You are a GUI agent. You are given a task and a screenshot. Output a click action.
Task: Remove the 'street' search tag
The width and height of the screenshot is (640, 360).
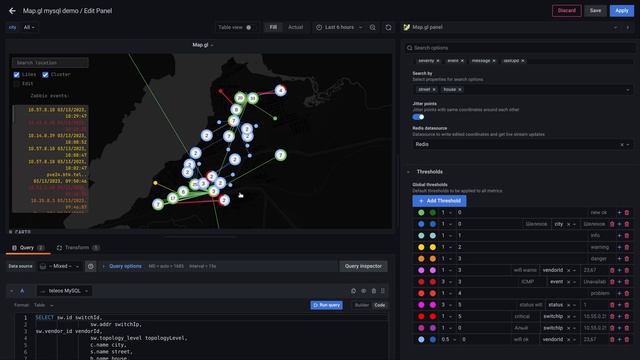[x=434, y=89]
